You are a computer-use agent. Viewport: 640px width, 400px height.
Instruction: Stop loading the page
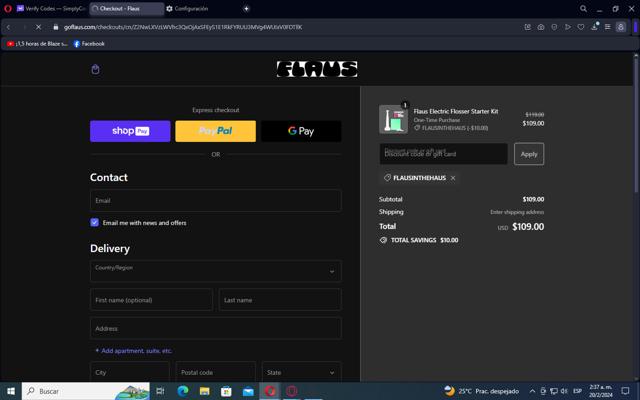[38, 27]
